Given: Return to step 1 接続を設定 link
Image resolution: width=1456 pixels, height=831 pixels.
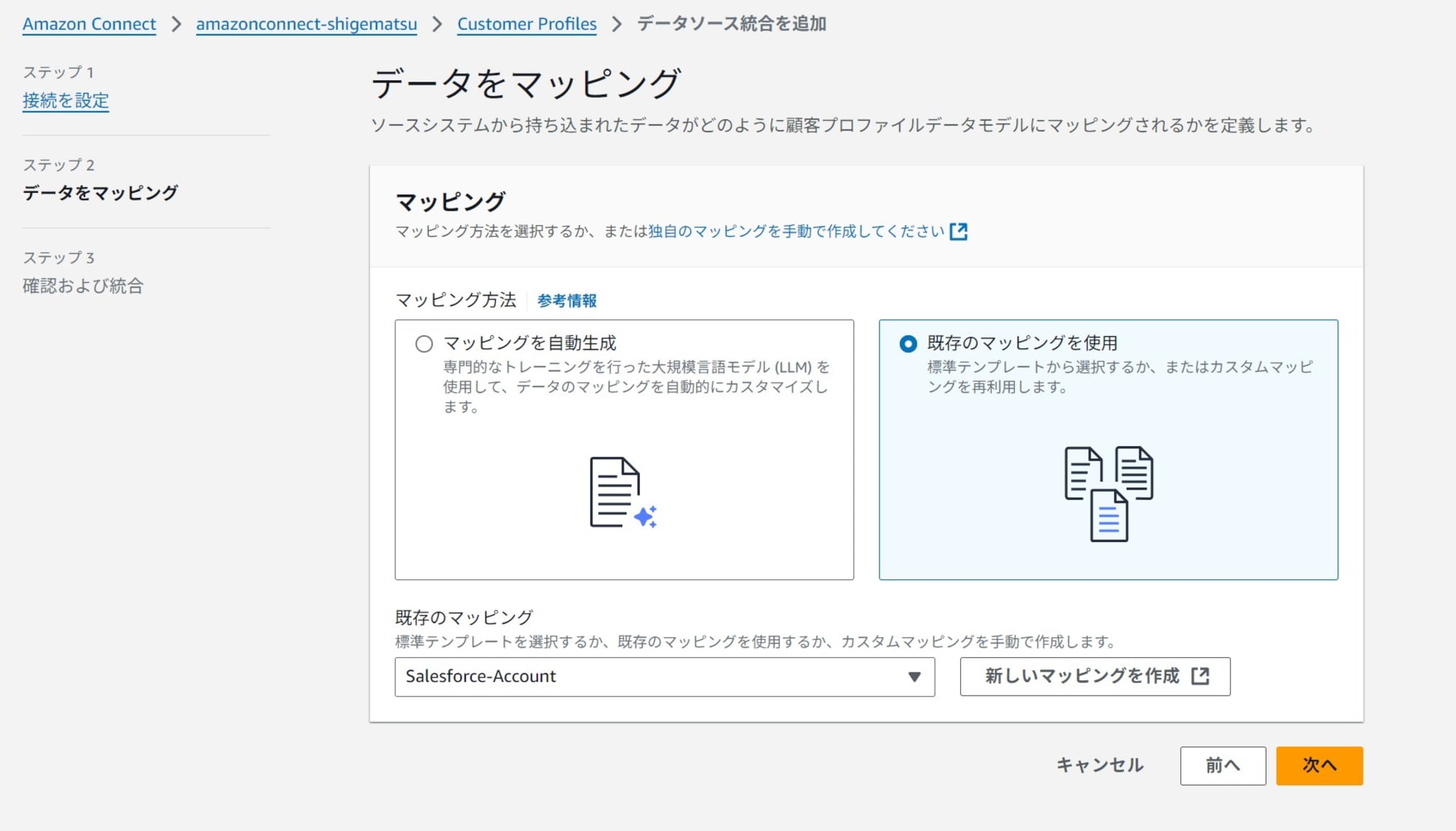Looking at the screenshot, I should 66,100.
